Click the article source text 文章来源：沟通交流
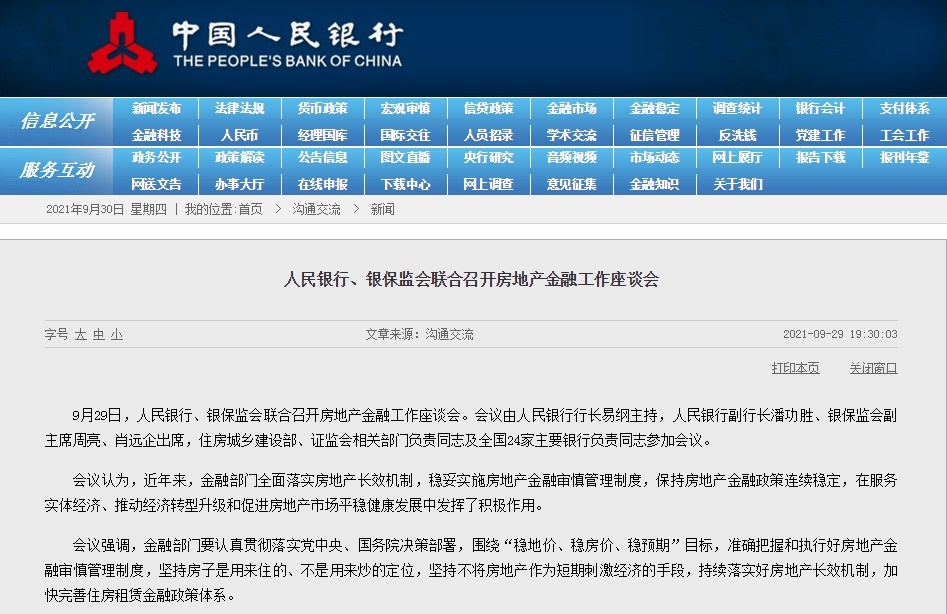The width and height of the screenshot is (947, 614). tap(419, 334)
